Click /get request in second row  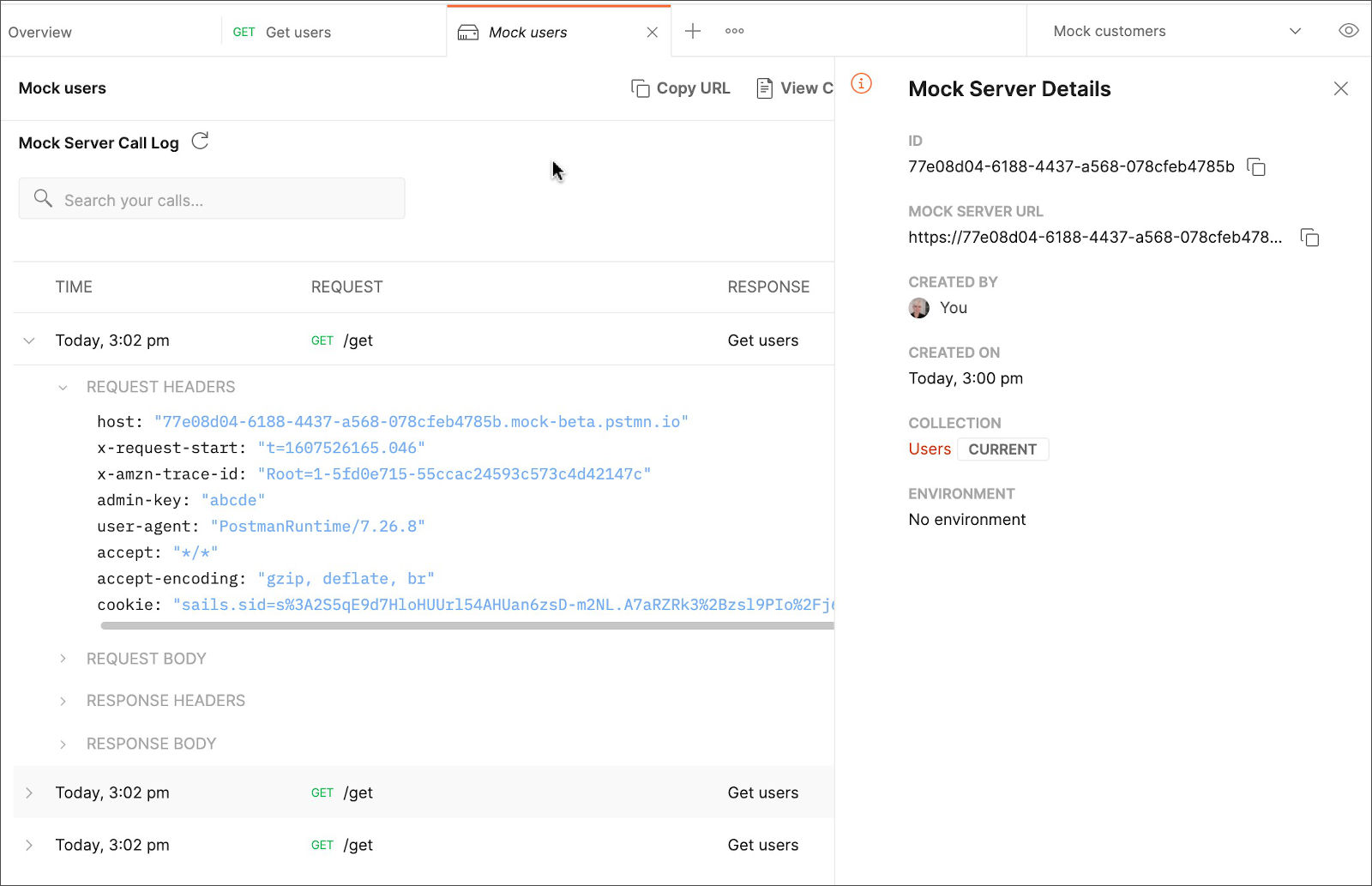coord(358,793)
